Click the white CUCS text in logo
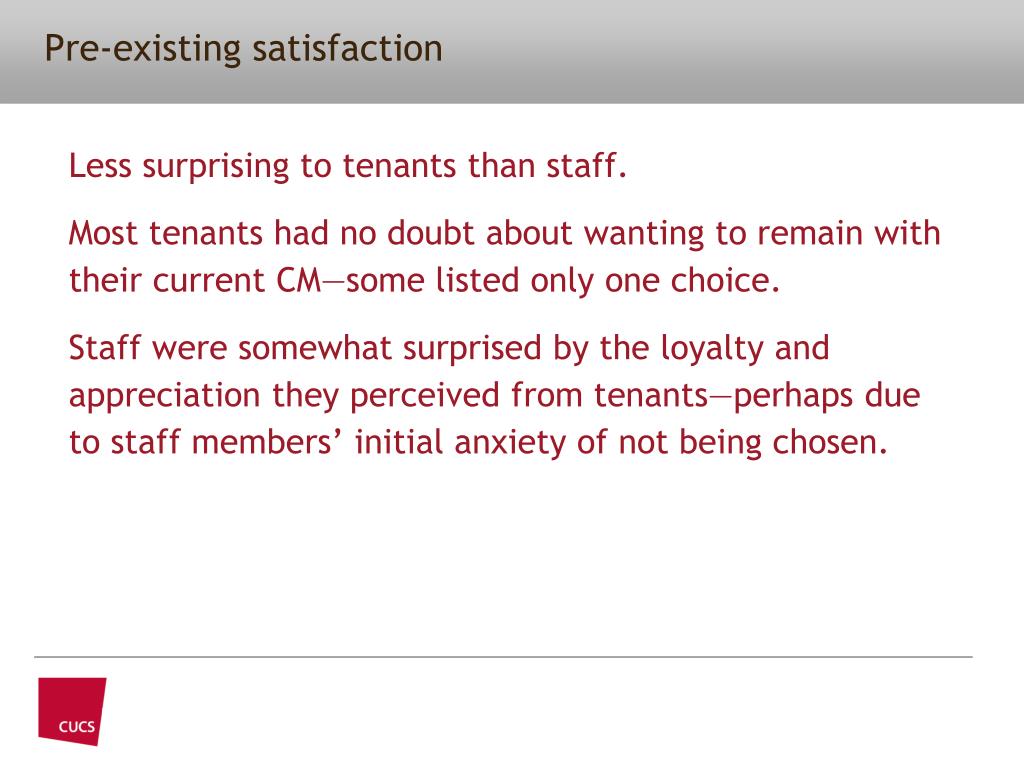1024x768 pixels. point(76,727)
